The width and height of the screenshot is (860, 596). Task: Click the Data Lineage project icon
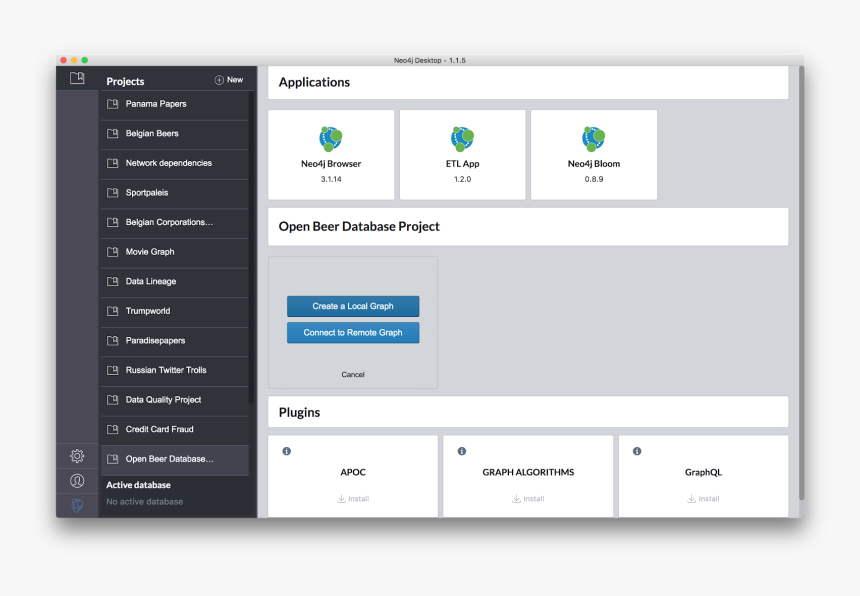click(x=112, y=282)
